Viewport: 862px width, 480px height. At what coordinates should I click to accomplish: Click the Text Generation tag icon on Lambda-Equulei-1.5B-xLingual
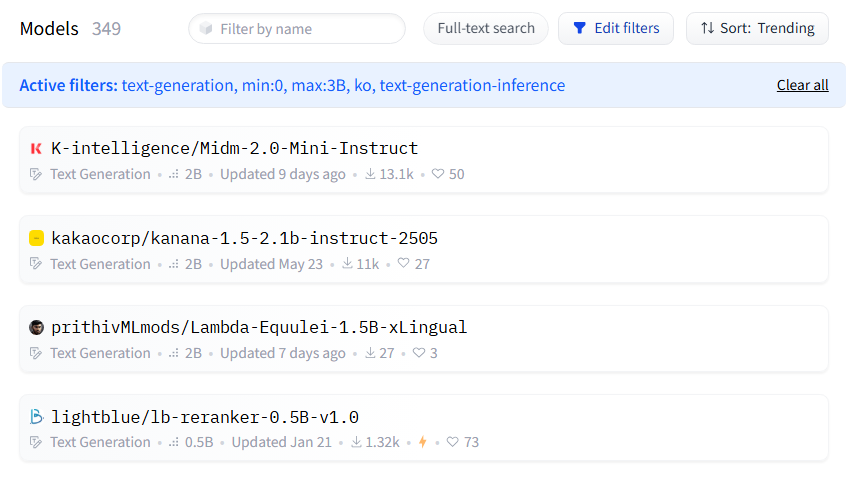coord(36,353)
